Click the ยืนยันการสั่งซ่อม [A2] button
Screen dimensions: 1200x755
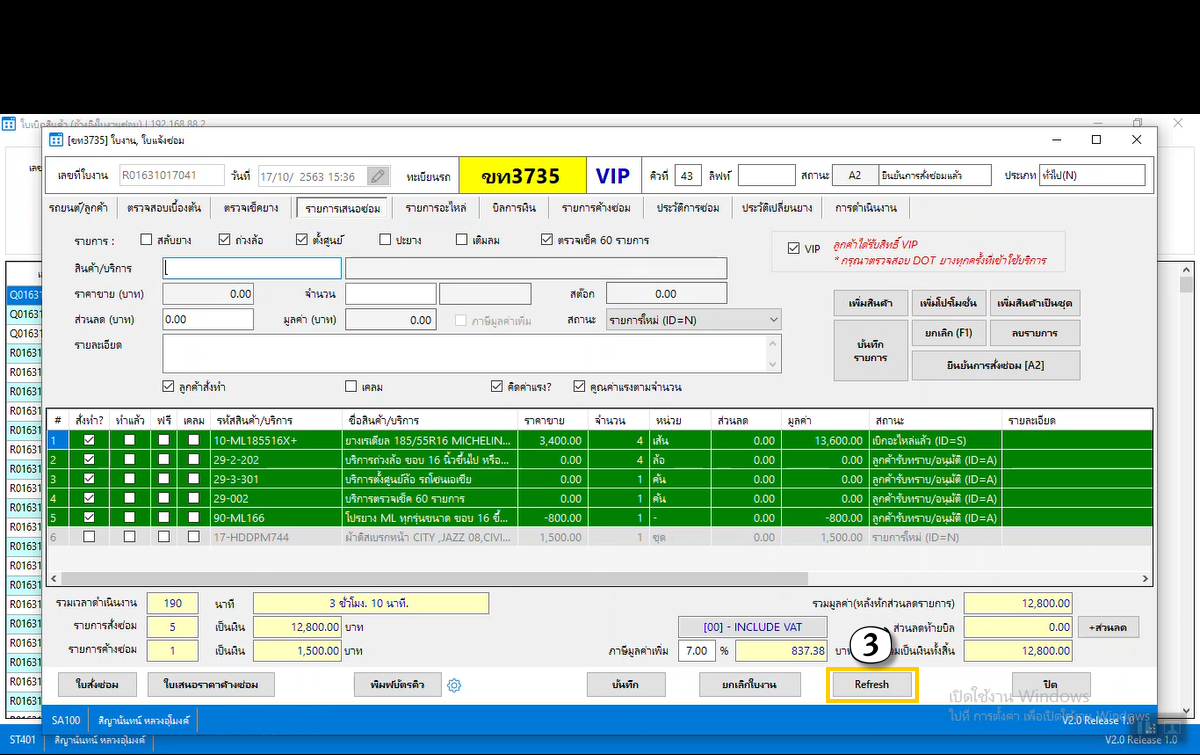pos(995,365)
